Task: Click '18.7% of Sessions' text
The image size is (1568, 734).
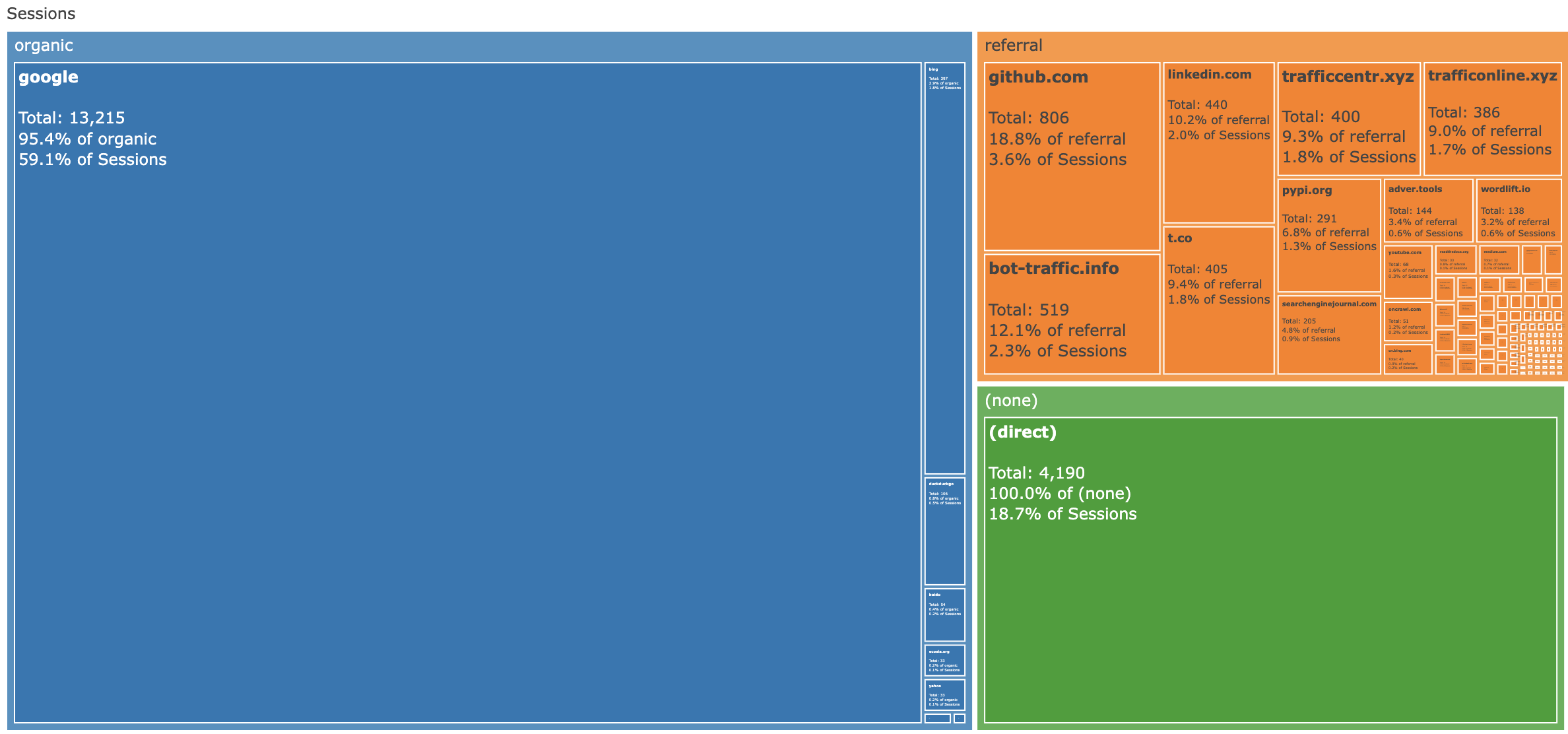Action: pos(1062,514)
